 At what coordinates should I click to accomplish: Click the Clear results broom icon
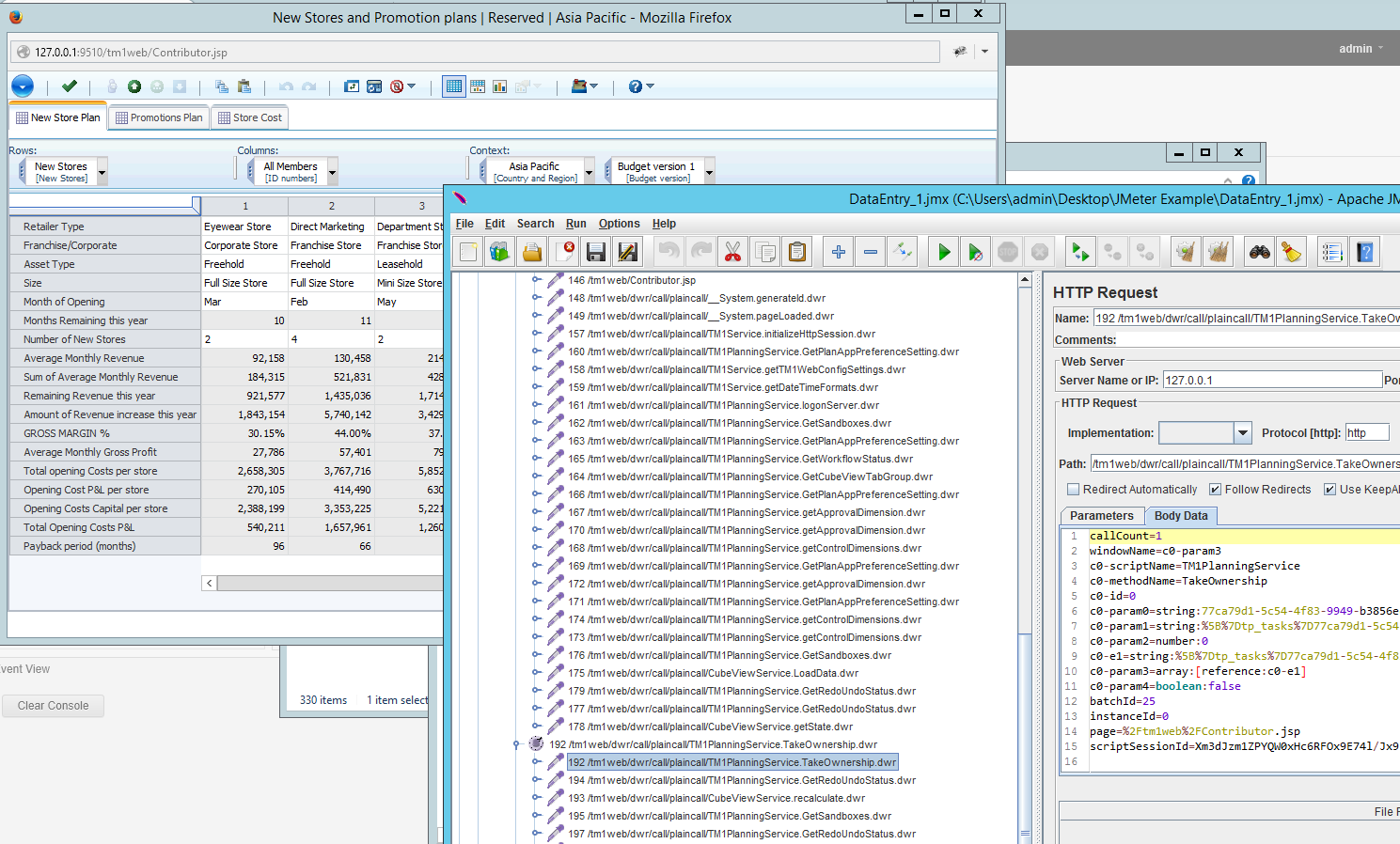(1187, 252)
